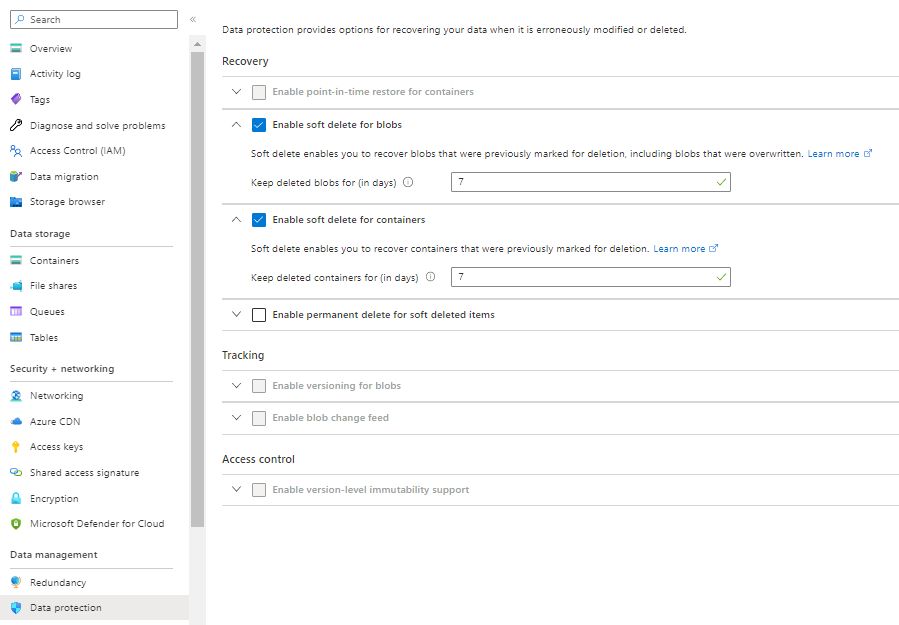Open Learn more about blob soft delete
This screenshot has width=899, height=625.
point(833,152)
